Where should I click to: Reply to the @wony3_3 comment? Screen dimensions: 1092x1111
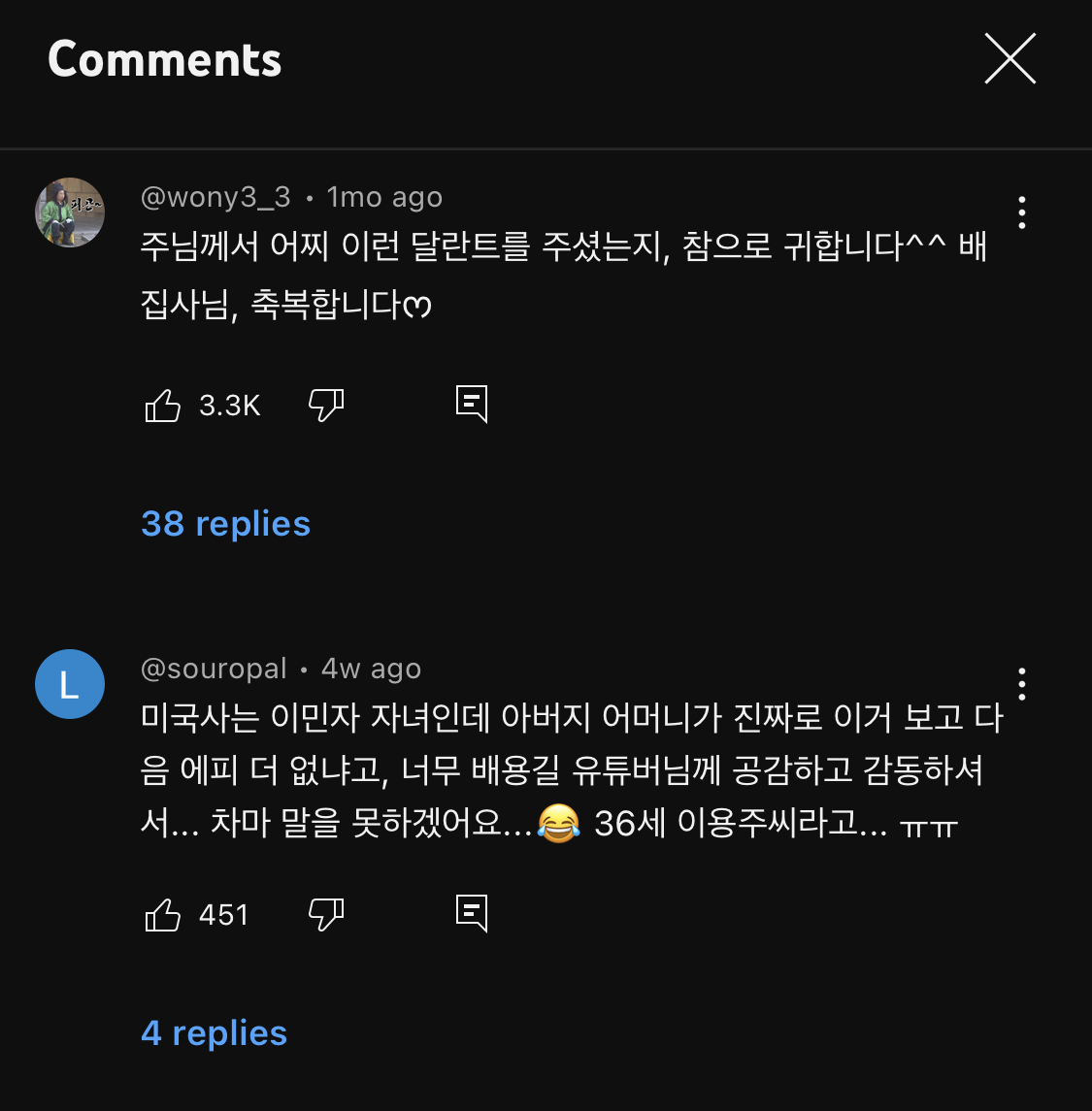pos(472,404)
